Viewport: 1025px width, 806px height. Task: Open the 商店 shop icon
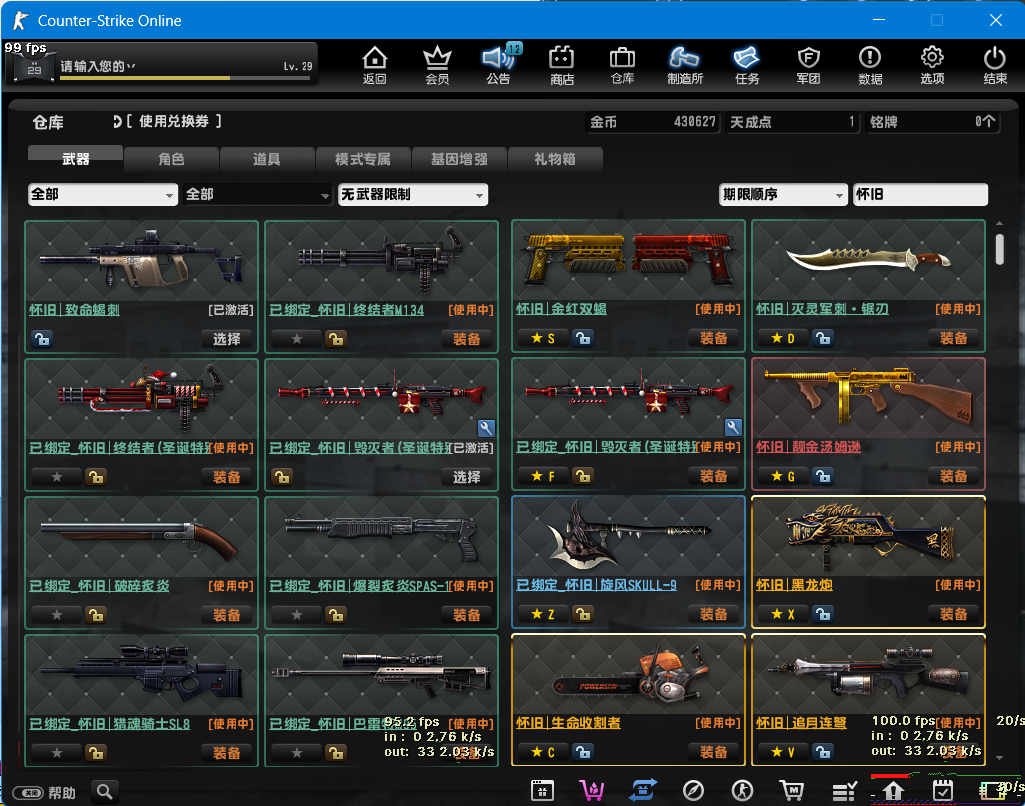[x=562, y=65]
